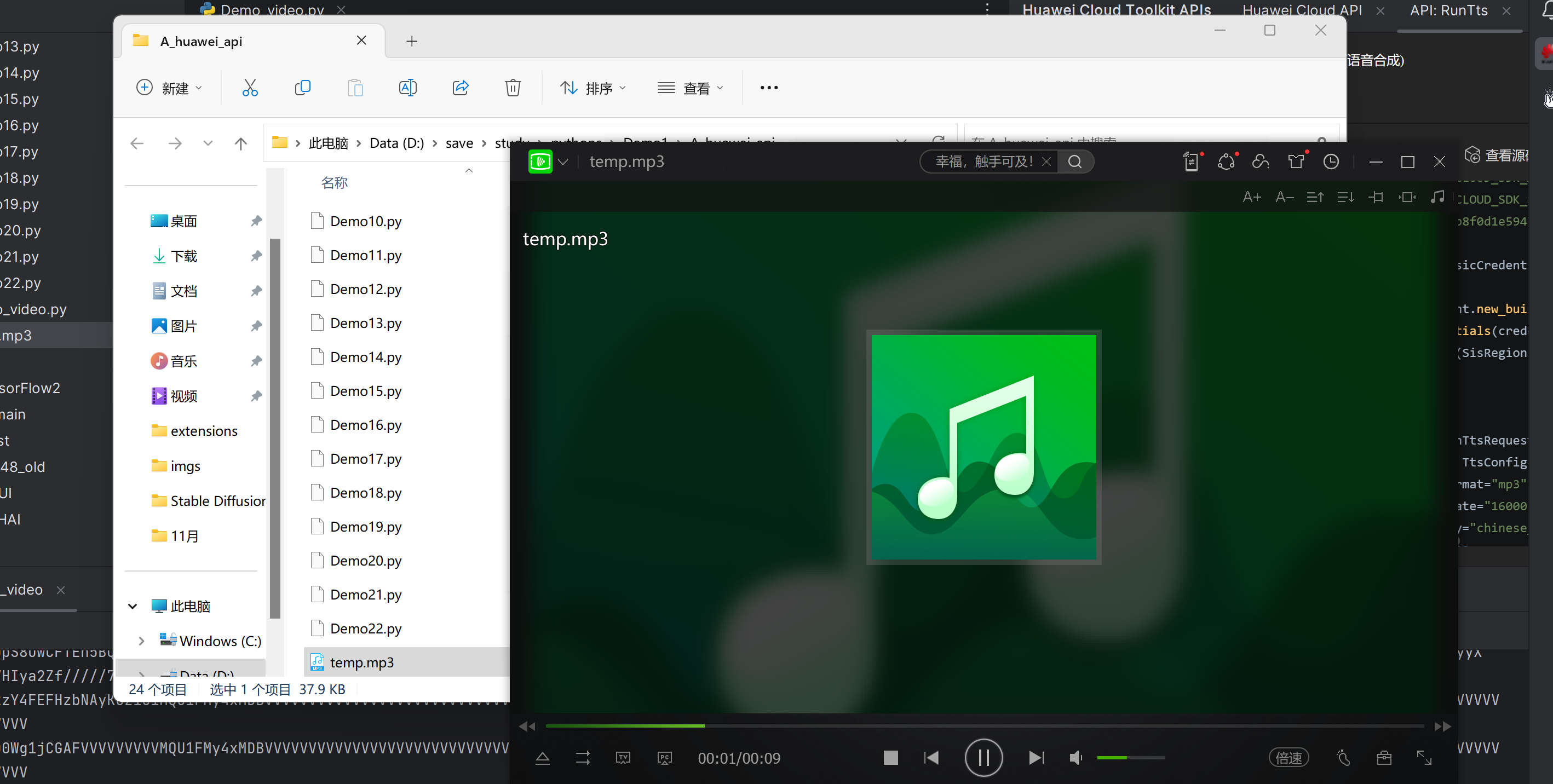Viewport: 1553px width, 784px height.
Task: Click the wireless transfer document icon in player
Action: (1191, 162)
